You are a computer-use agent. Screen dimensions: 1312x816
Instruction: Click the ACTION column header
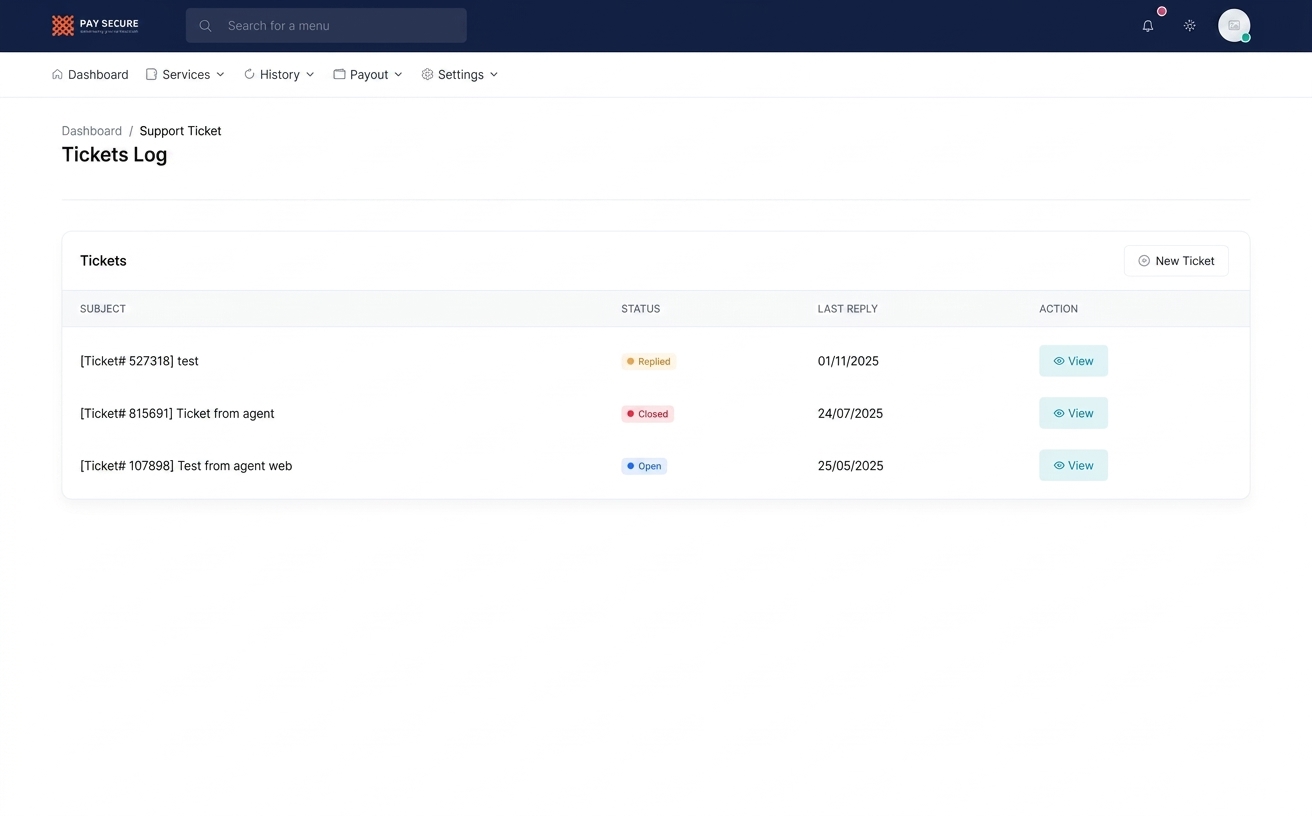[x=1058, y=309]
